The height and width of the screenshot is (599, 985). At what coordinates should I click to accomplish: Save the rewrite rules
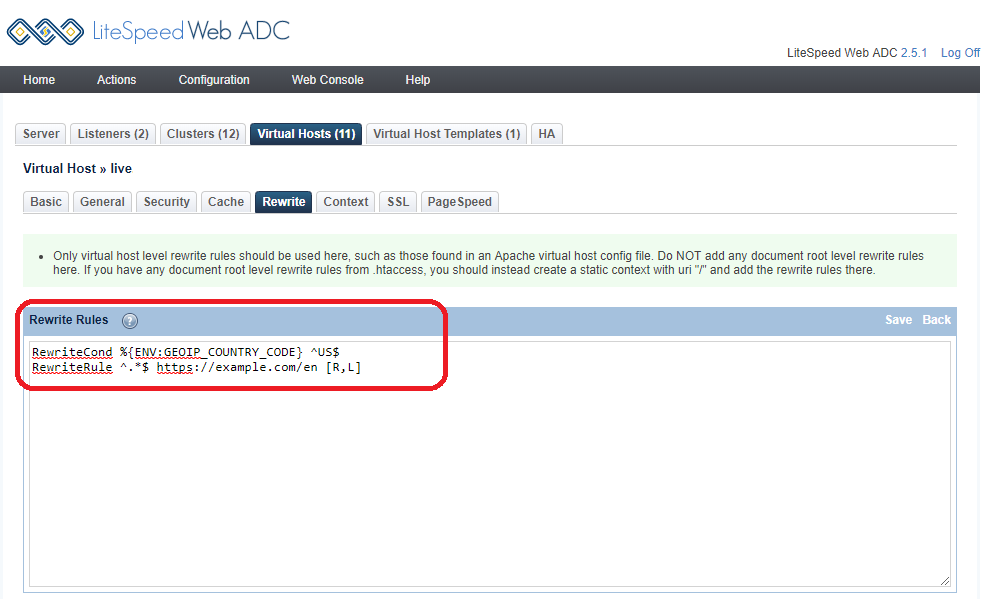pos(898,320)
